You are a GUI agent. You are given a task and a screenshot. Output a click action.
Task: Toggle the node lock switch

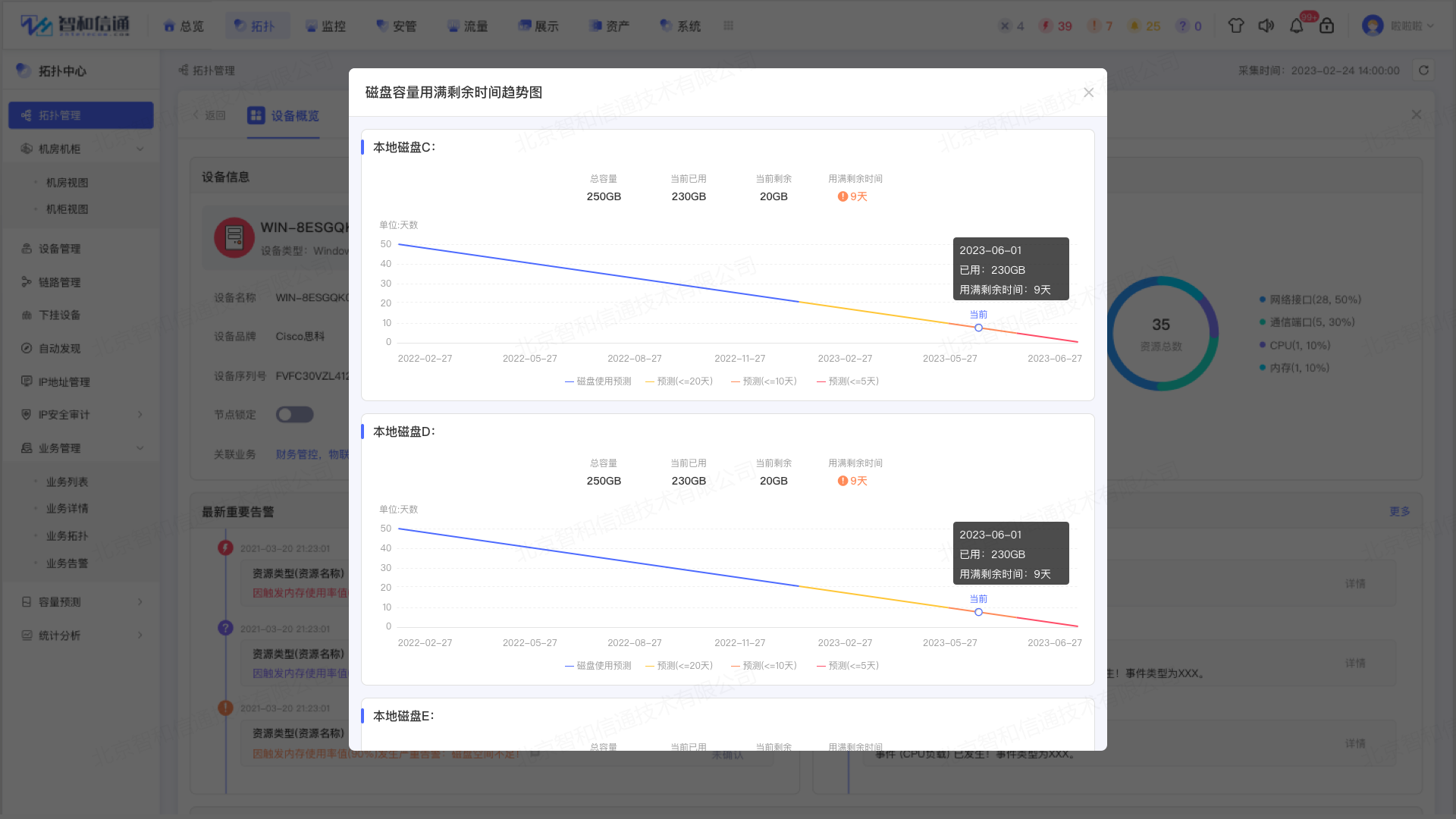tap(294, 415)
